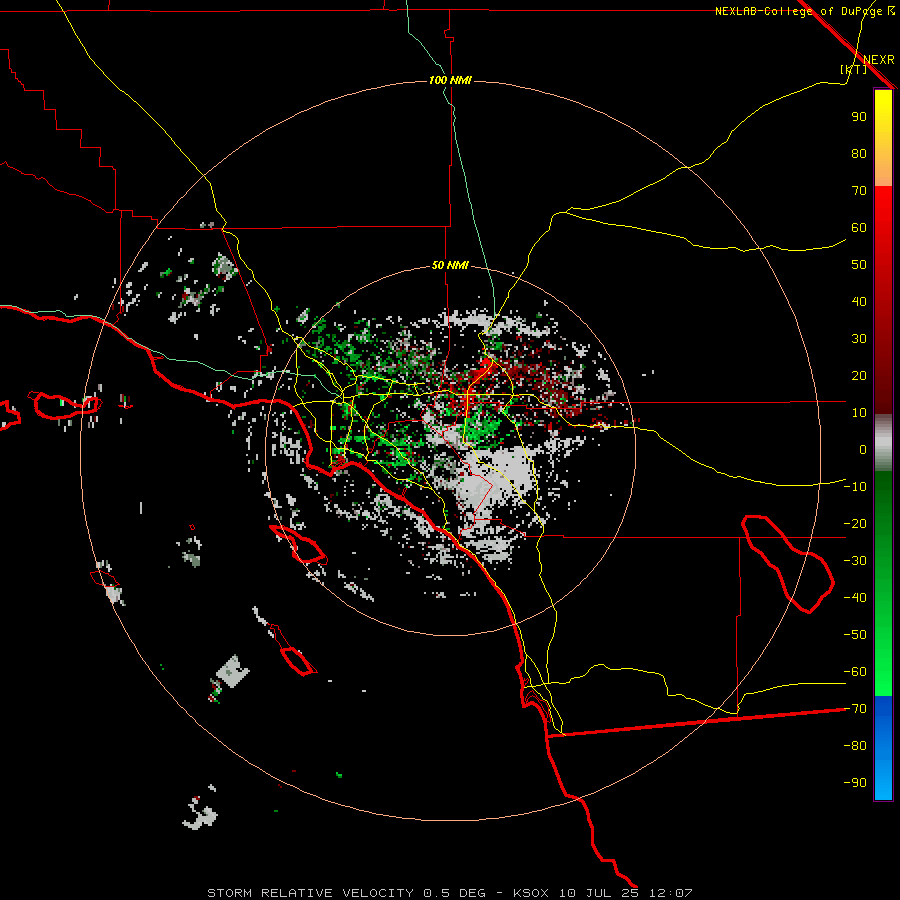Click the 10 JUL 25 date text
This screenshot has height=900, width=900.
[599, 893]
